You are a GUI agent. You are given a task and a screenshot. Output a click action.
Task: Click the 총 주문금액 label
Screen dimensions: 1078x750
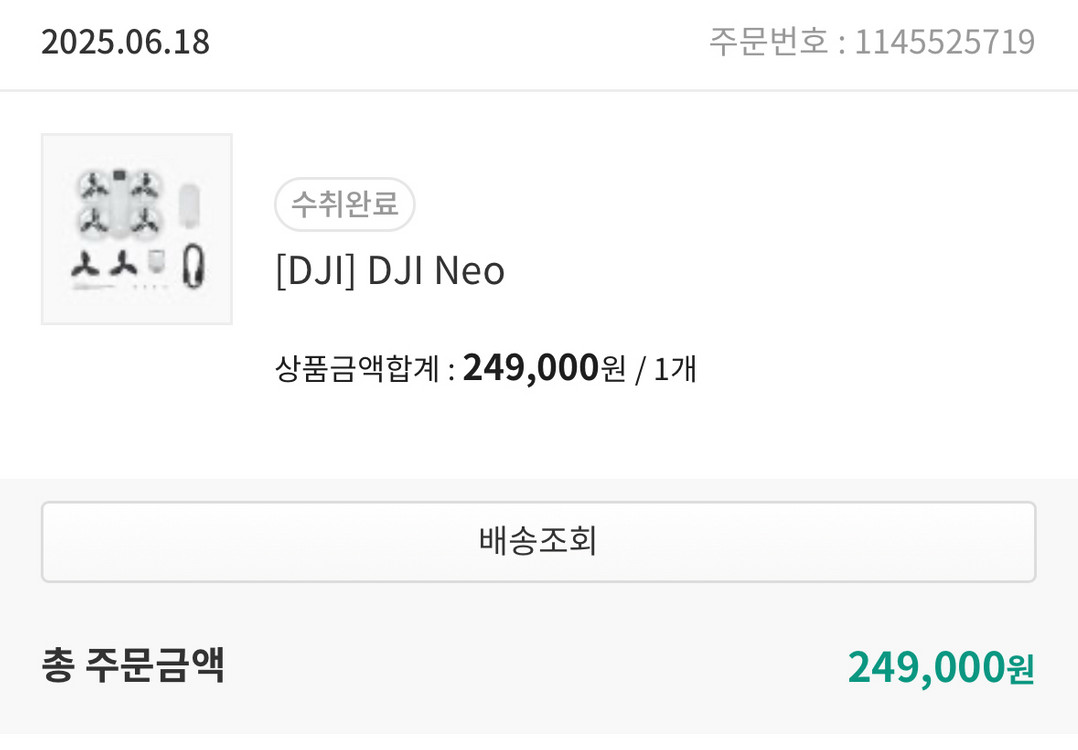(130, 665)
